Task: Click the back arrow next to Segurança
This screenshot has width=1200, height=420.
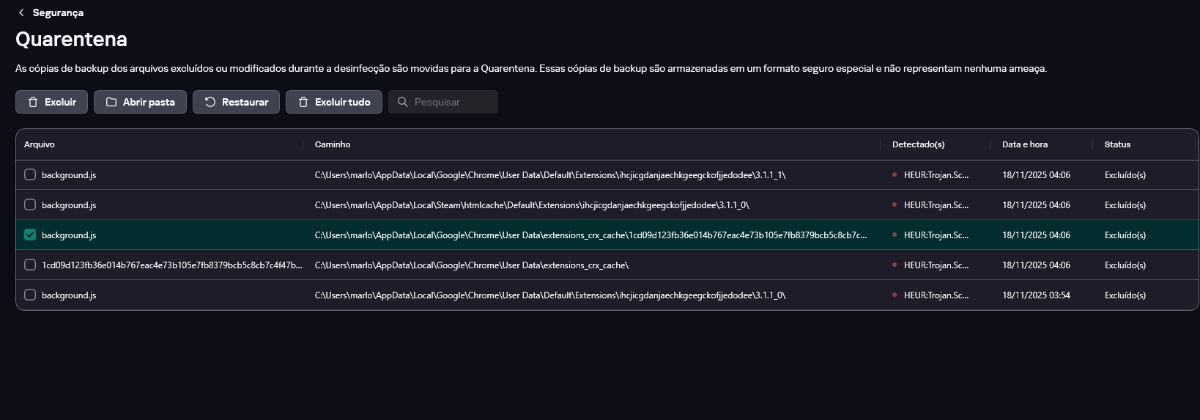Action: point(21,13)
